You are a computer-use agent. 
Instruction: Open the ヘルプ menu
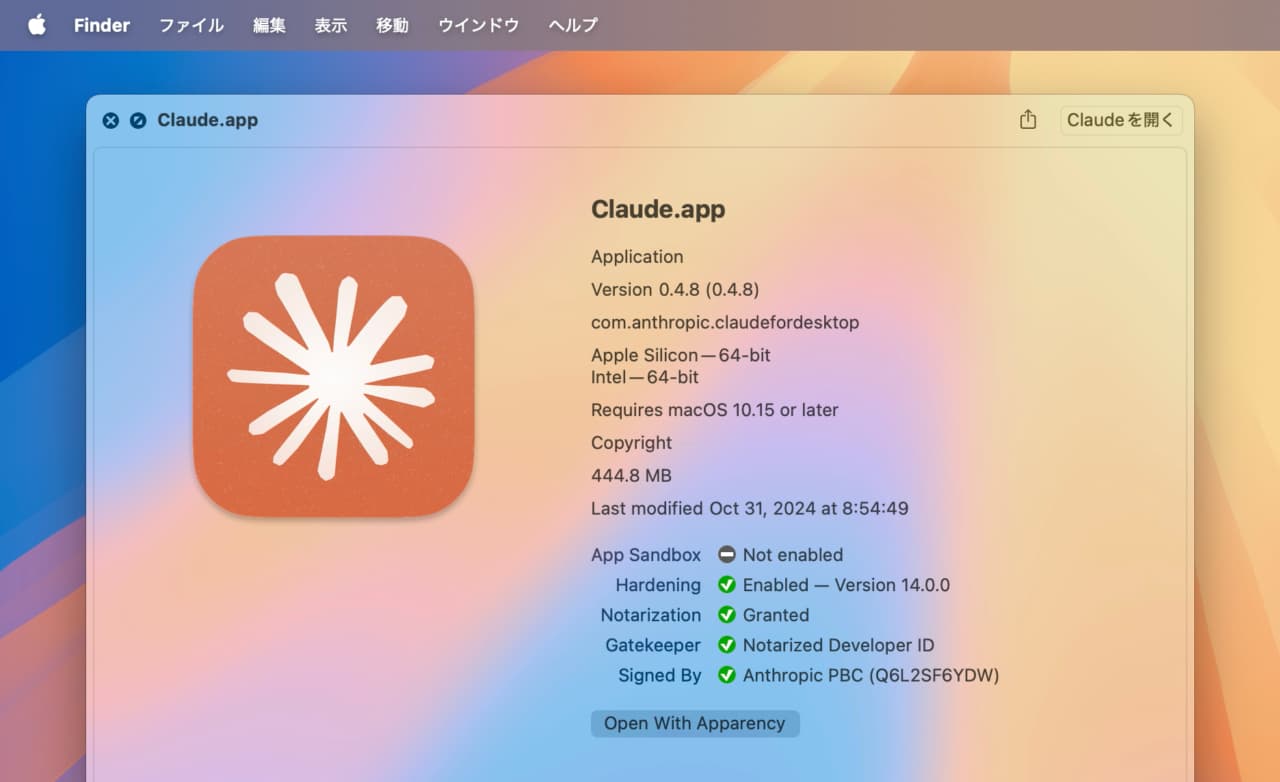571,25
